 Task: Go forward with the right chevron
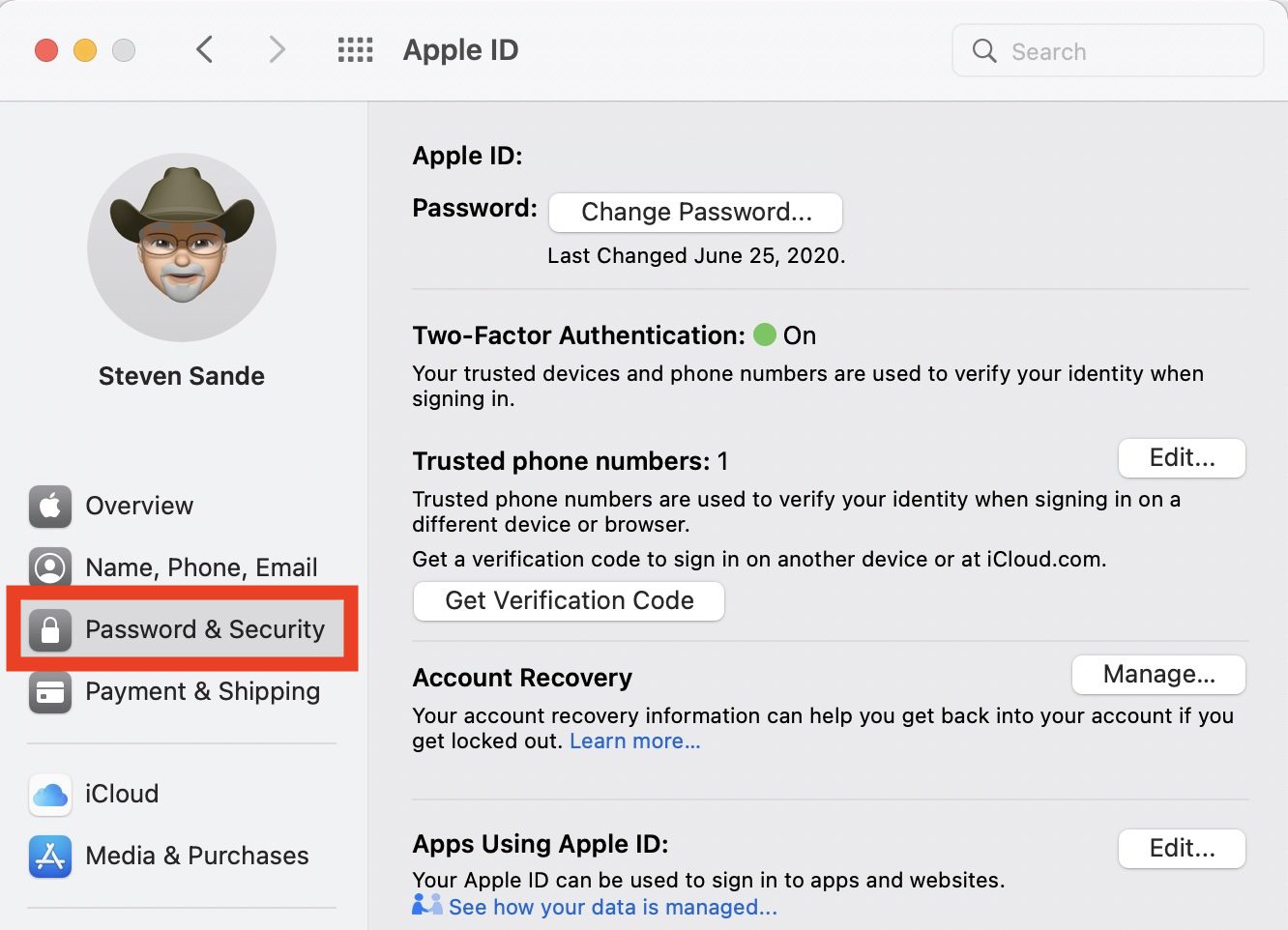pos(277,50)
